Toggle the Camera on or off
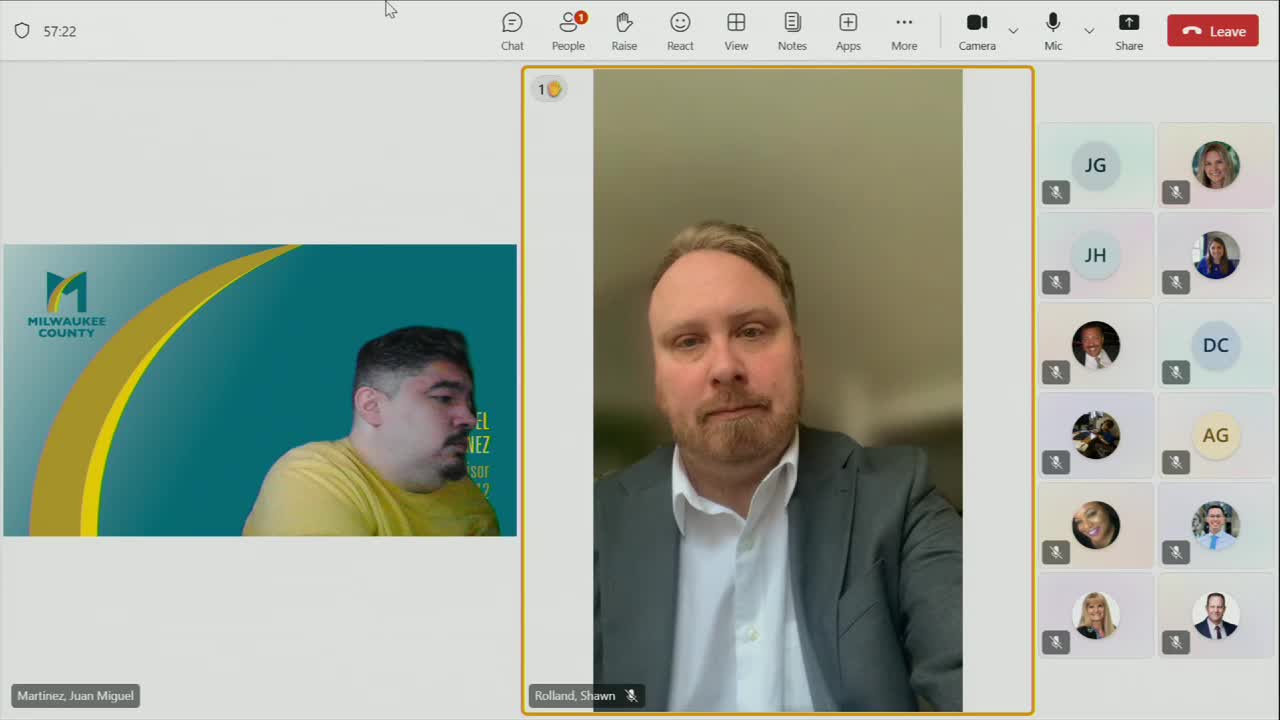The image size is (1280, 720). coord(977,31)
